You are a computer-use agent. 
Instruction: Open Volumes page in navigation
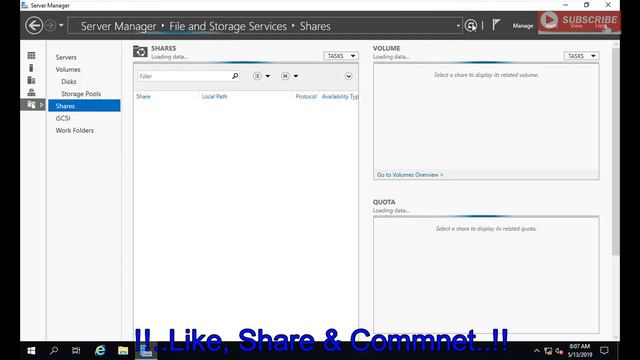click(68, 69)
